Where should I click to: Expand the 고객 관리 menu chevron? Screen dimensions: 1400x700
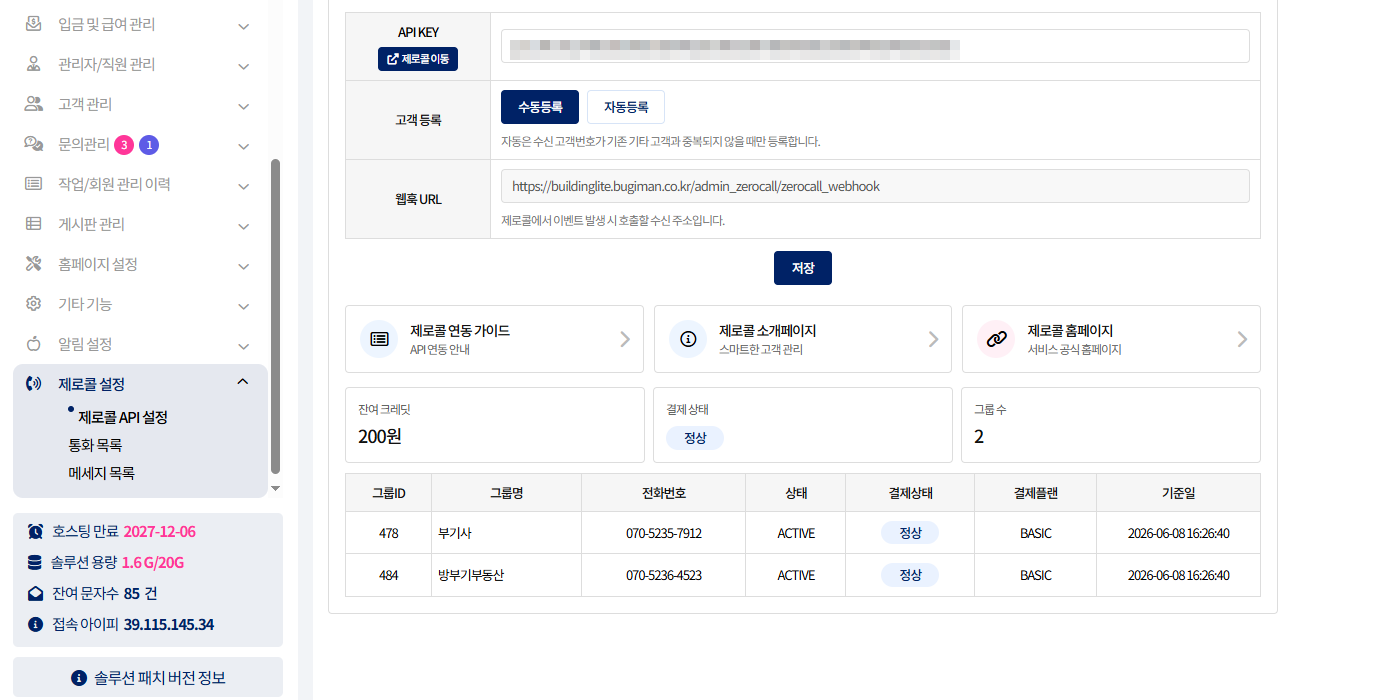[243, 106]
